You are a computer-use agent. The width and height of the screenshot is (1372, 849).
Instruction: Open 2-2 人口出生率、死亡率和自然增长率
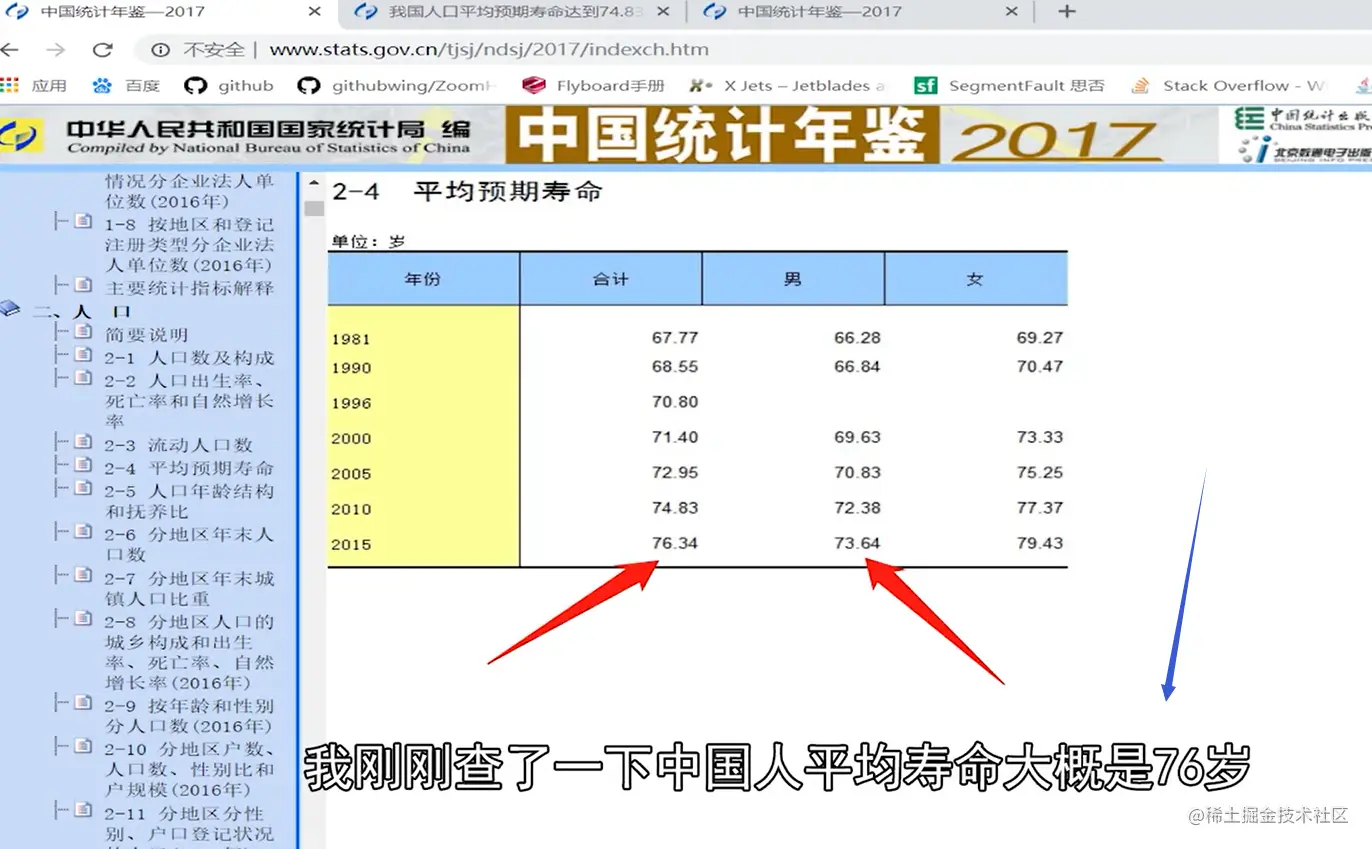click(x=187, y=401)
